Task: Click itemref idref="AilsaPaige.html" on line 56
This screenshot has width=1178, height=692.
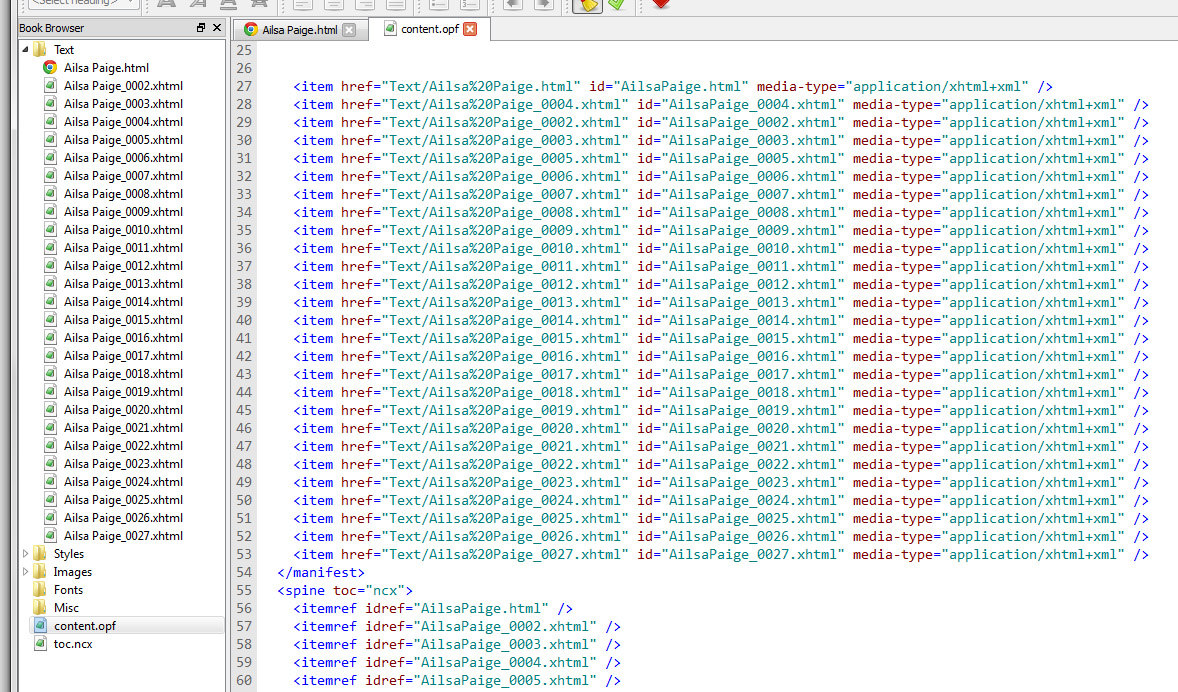Action: pyautogui.click(x=433, y=609)
